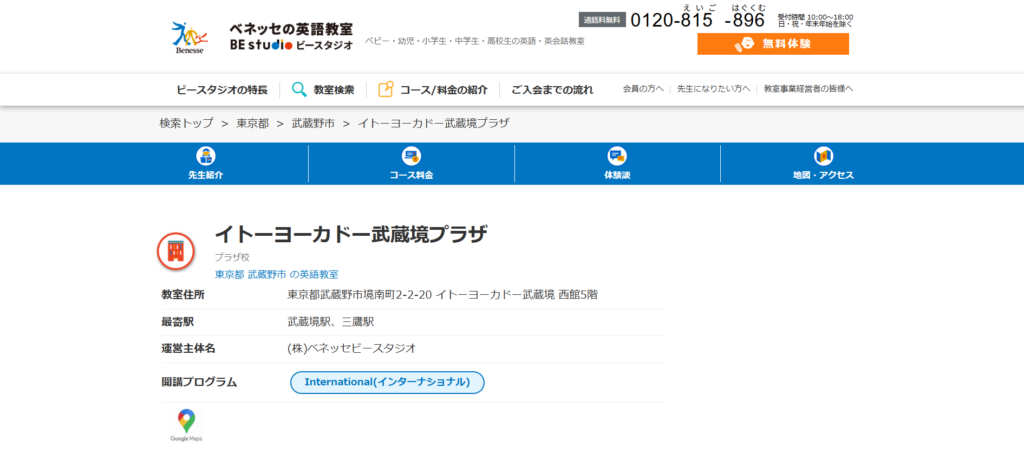Screen dimensions: 1024x465
Task: Open ご入会までの流れ menu item
Action: pyautogui.click(x=552, y=90)
